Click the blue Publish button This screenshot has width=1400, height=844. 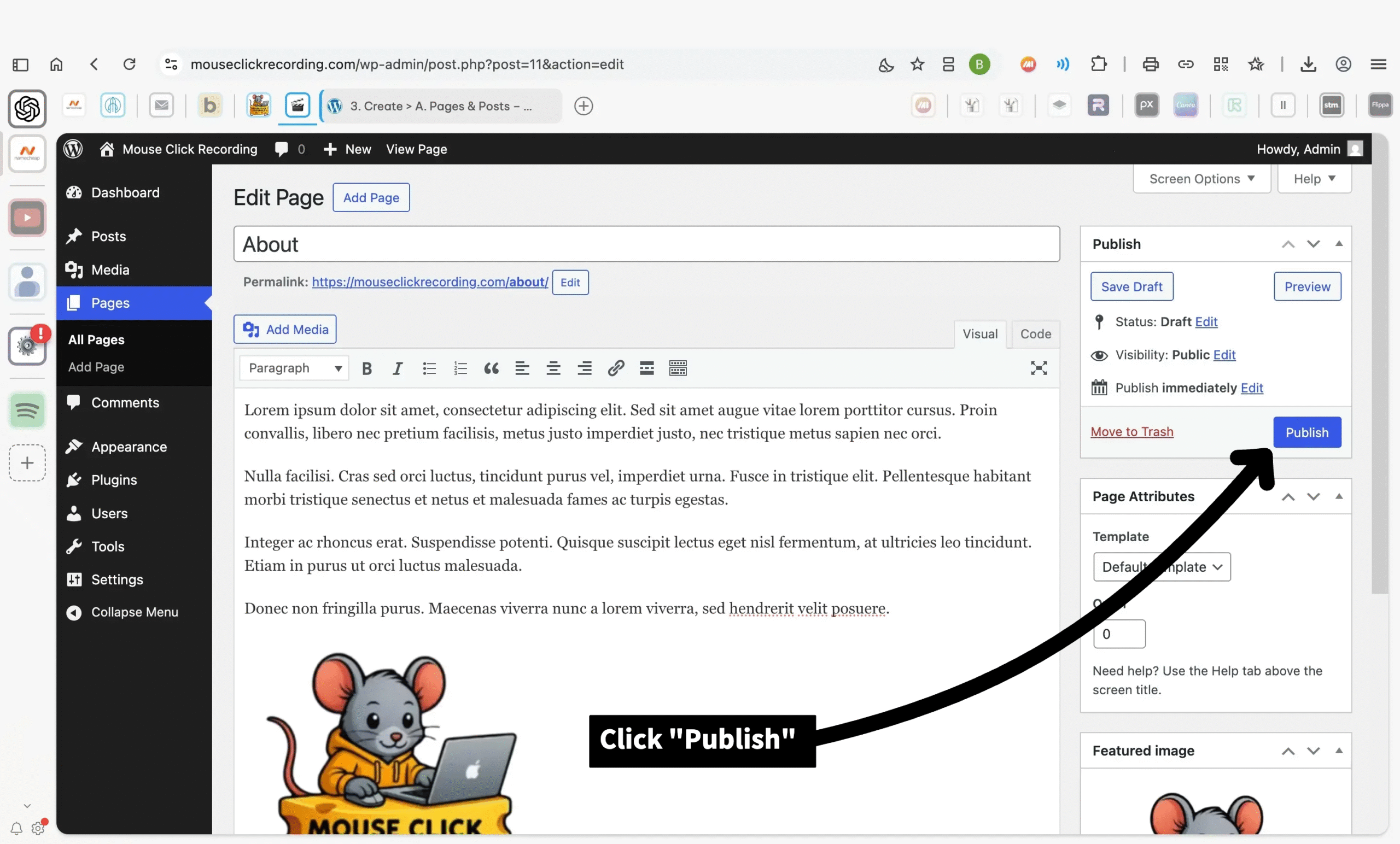(x=1307, y=433)
